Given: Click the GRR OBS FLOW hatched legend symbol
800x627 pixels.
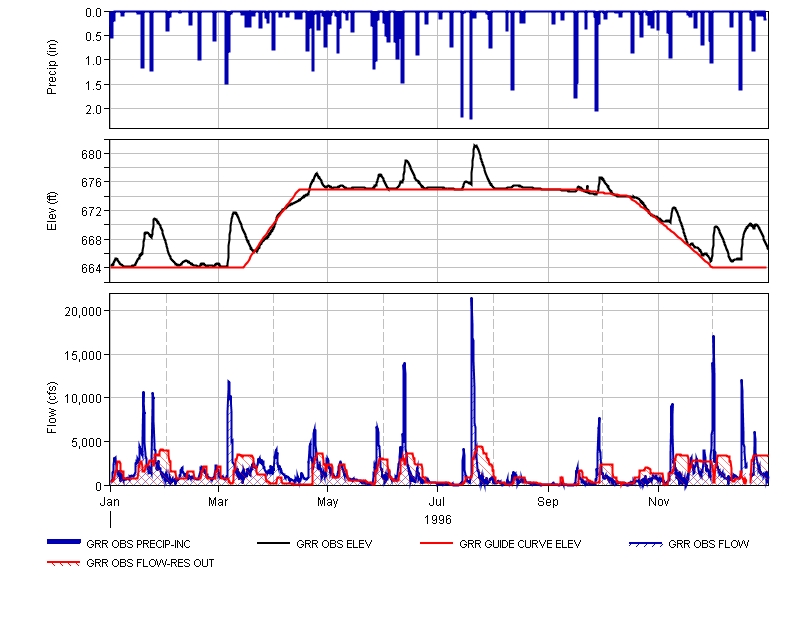Looking at the screenshot, I should click(646, 544).
